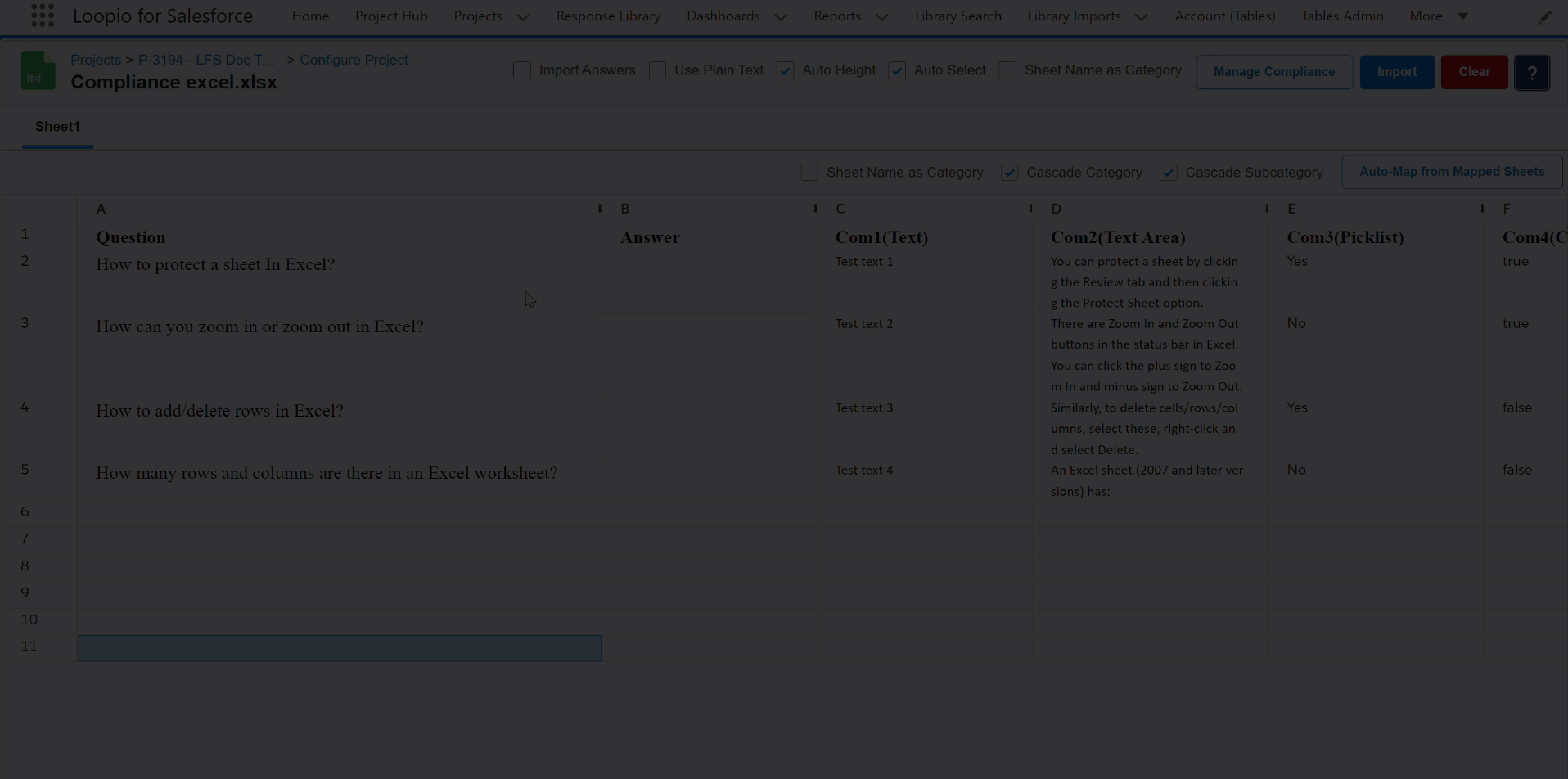Open the question mark help button
1568x779 pixels.
click(x=1532, y=72)
